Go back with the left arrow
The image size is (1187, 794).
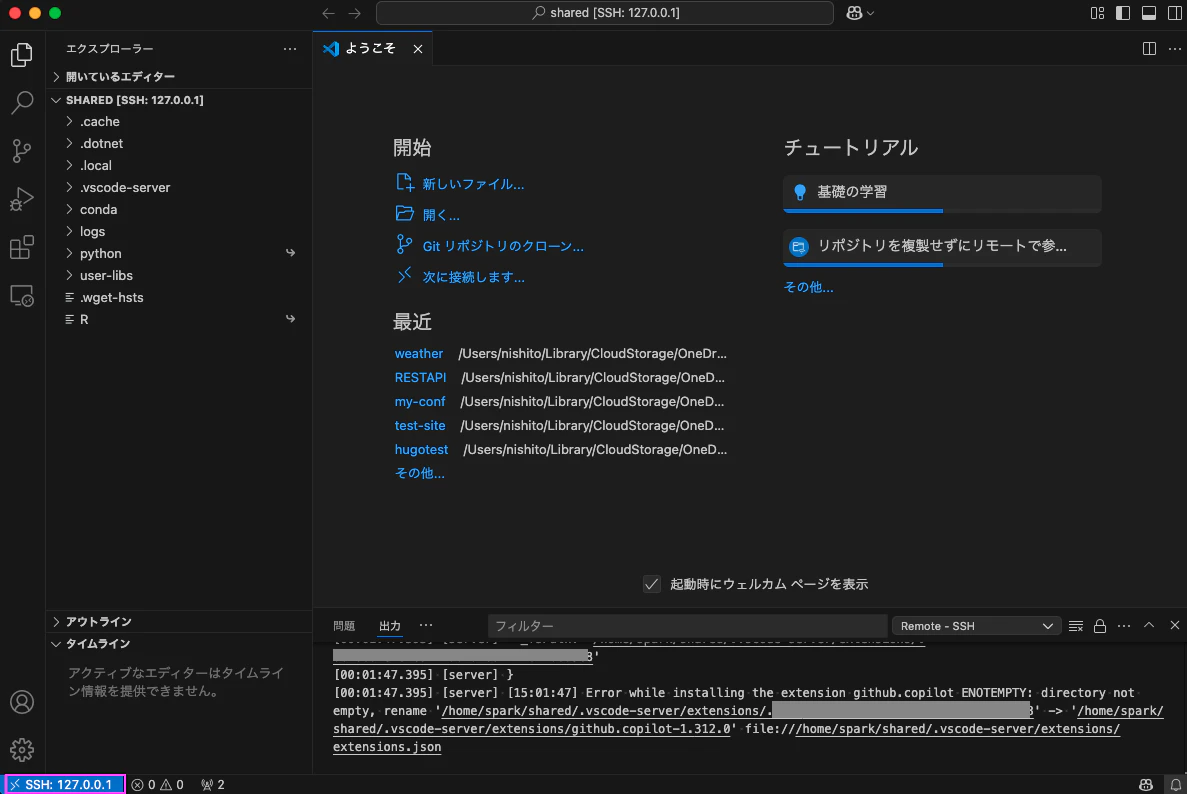point(329,13)
